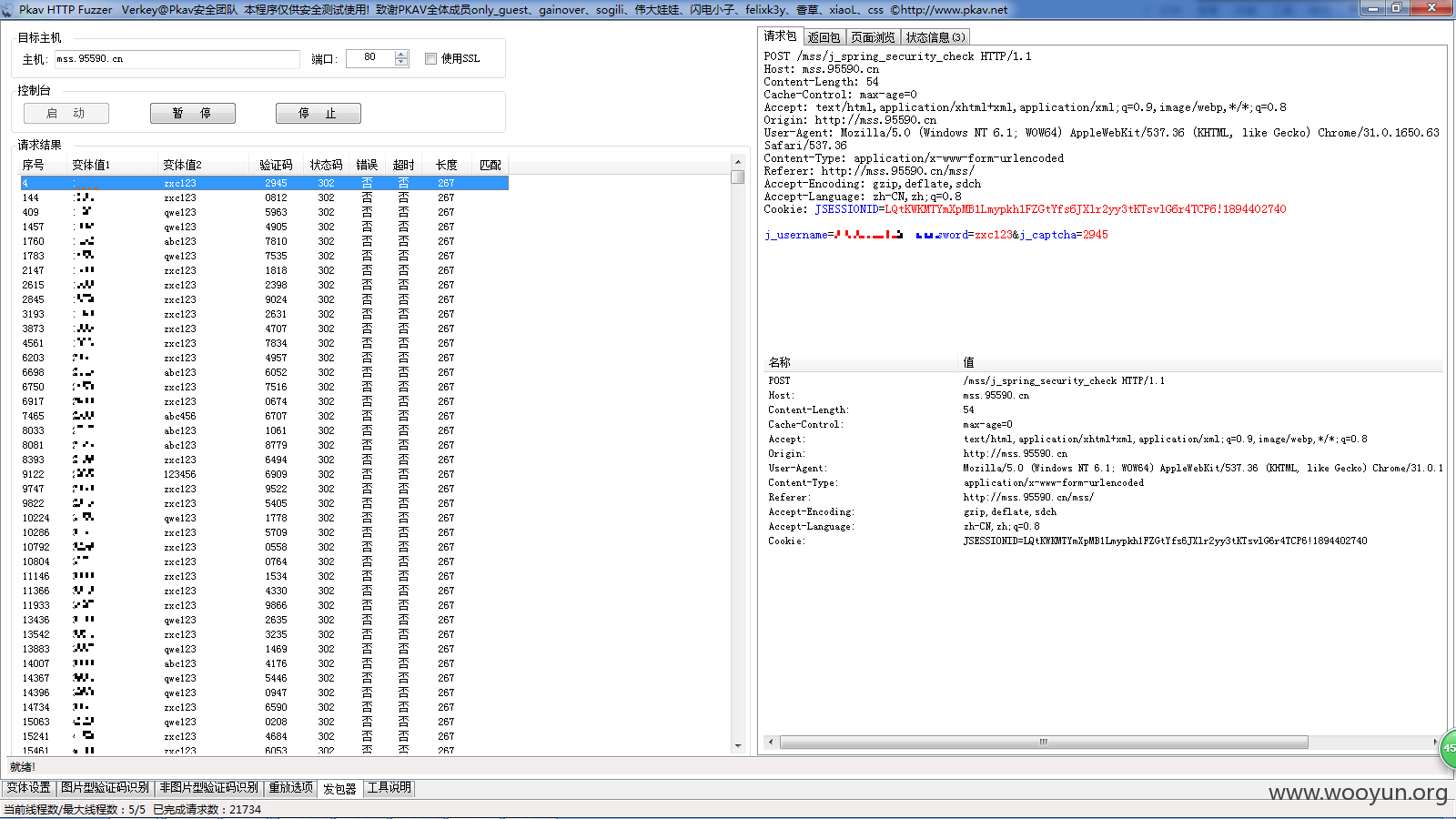Screen dimensions: 1456x819
Task: Switch to the 返回包 tab
Action: pos(824,37)
